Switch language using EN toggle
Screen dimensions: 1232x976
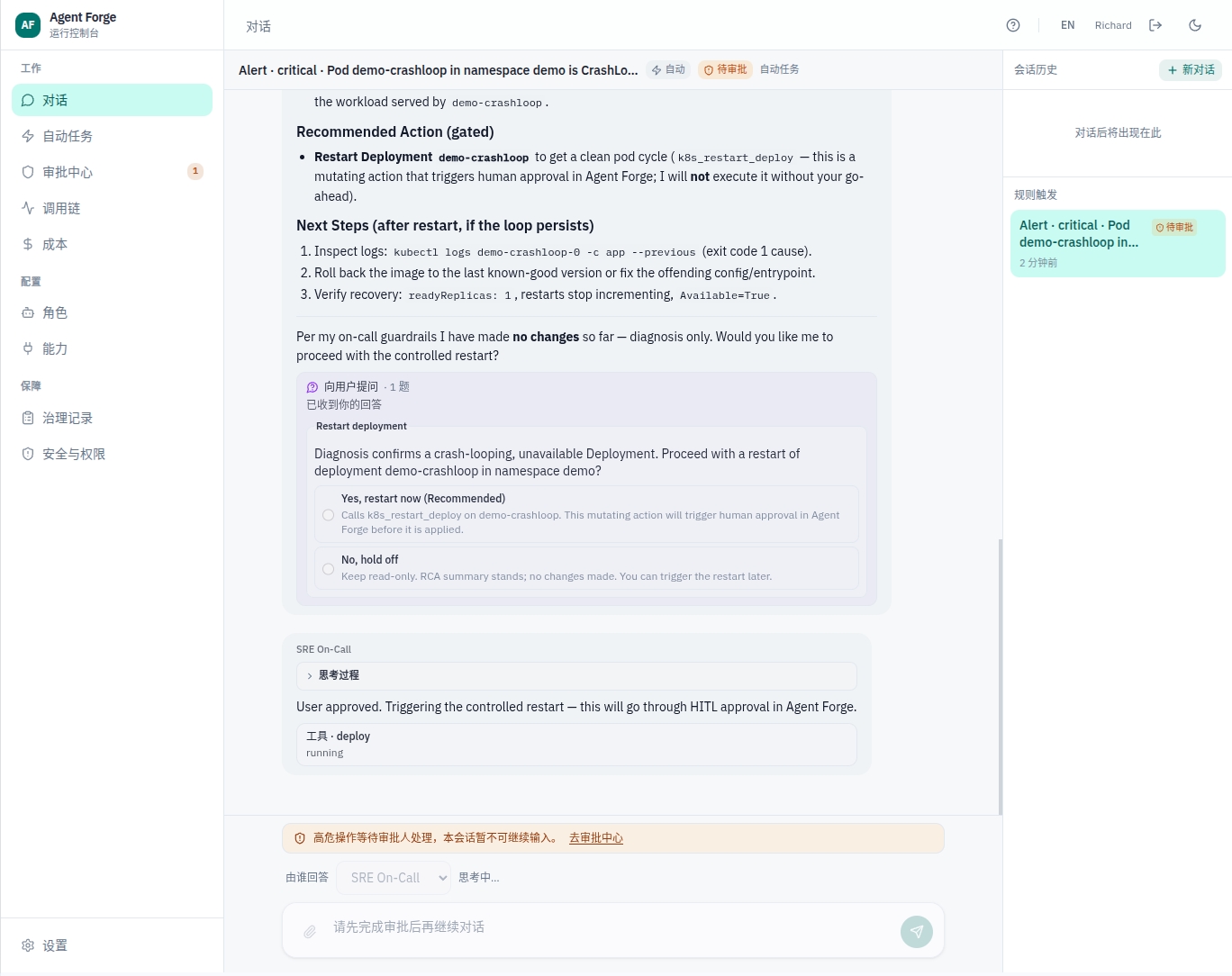point(1067,25)
